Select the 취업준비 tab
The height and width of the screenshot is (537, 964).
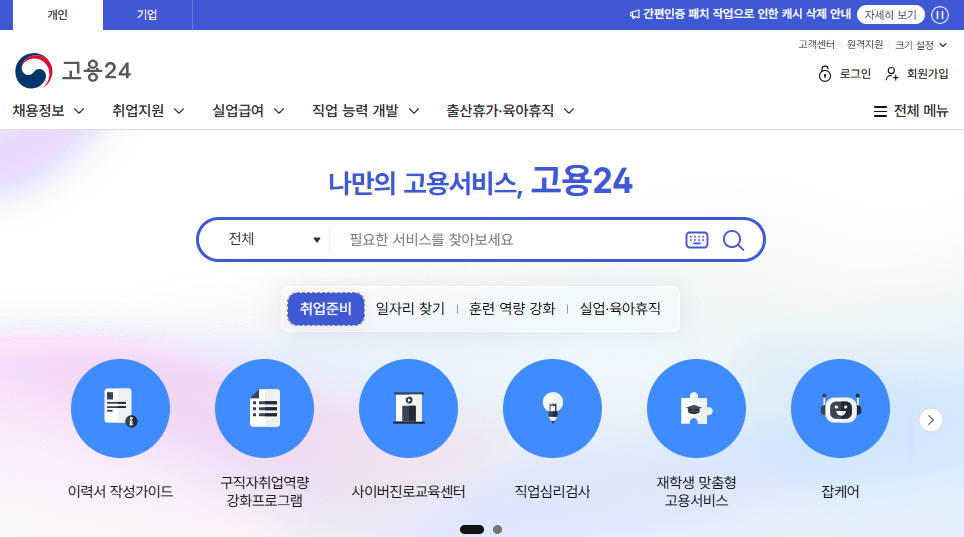tap(326, 309)
